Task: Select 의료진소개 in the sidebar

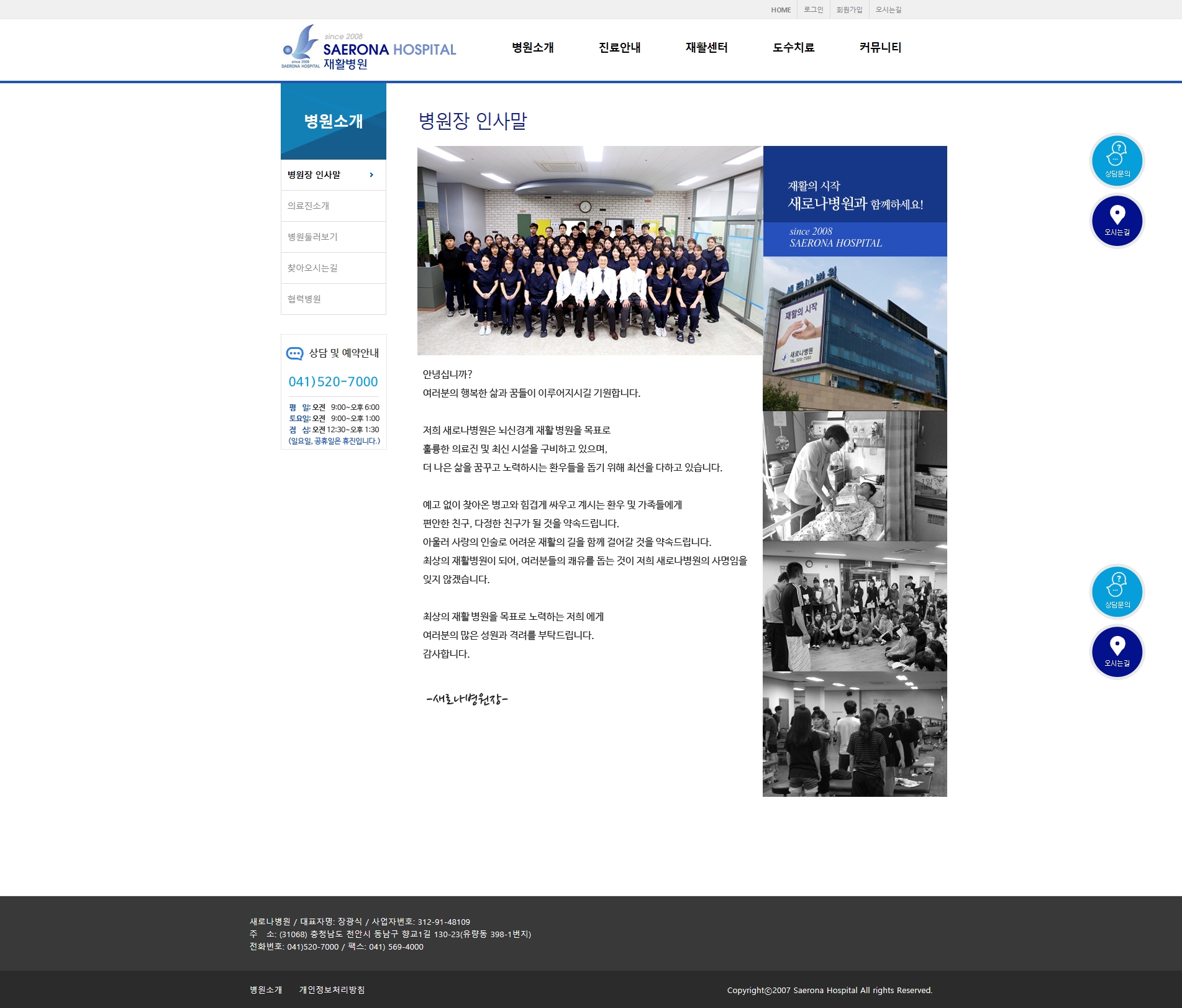Action: (x=334, y=206)
